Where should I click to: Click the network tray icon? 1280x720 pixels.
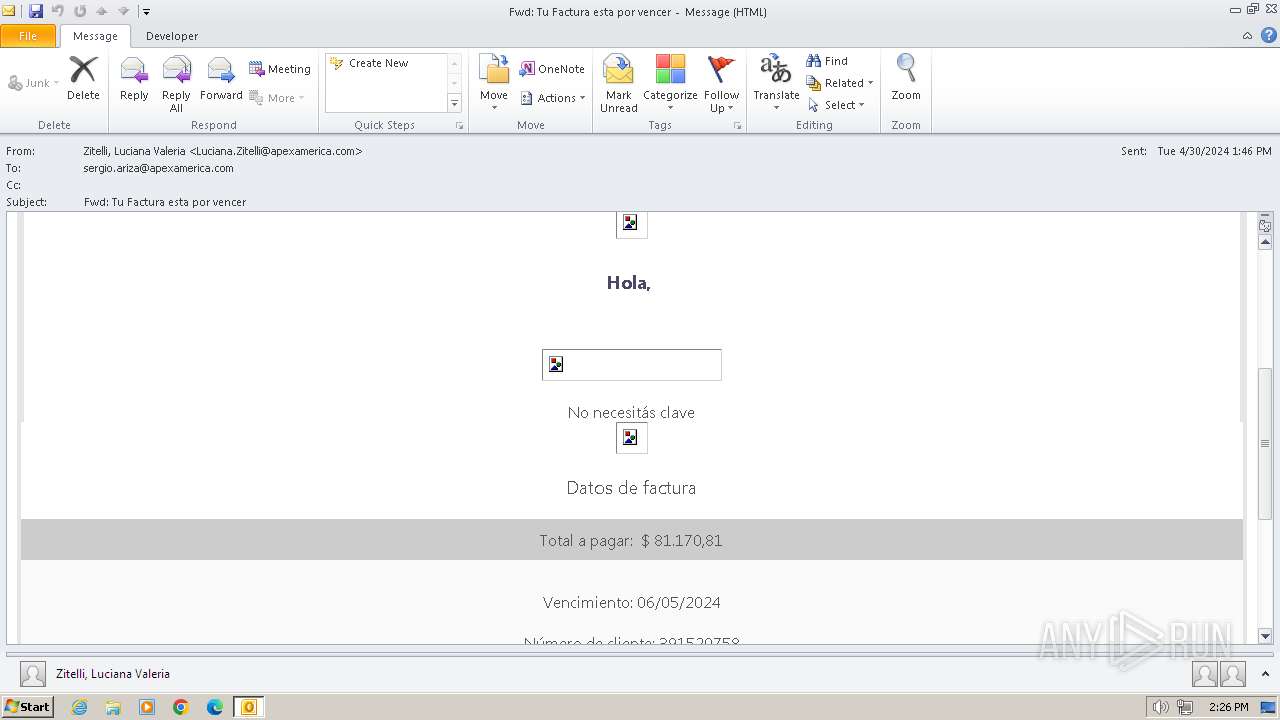coord(1185,707)
